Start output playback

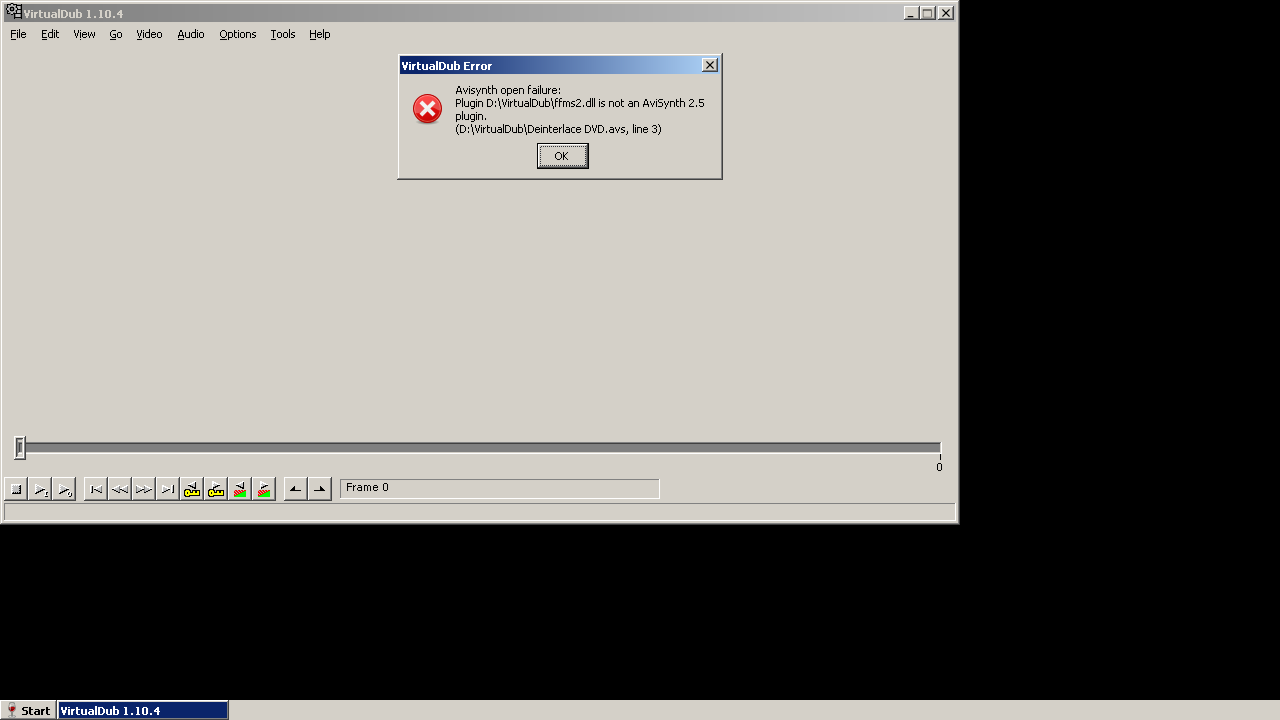tap(64, 489)
